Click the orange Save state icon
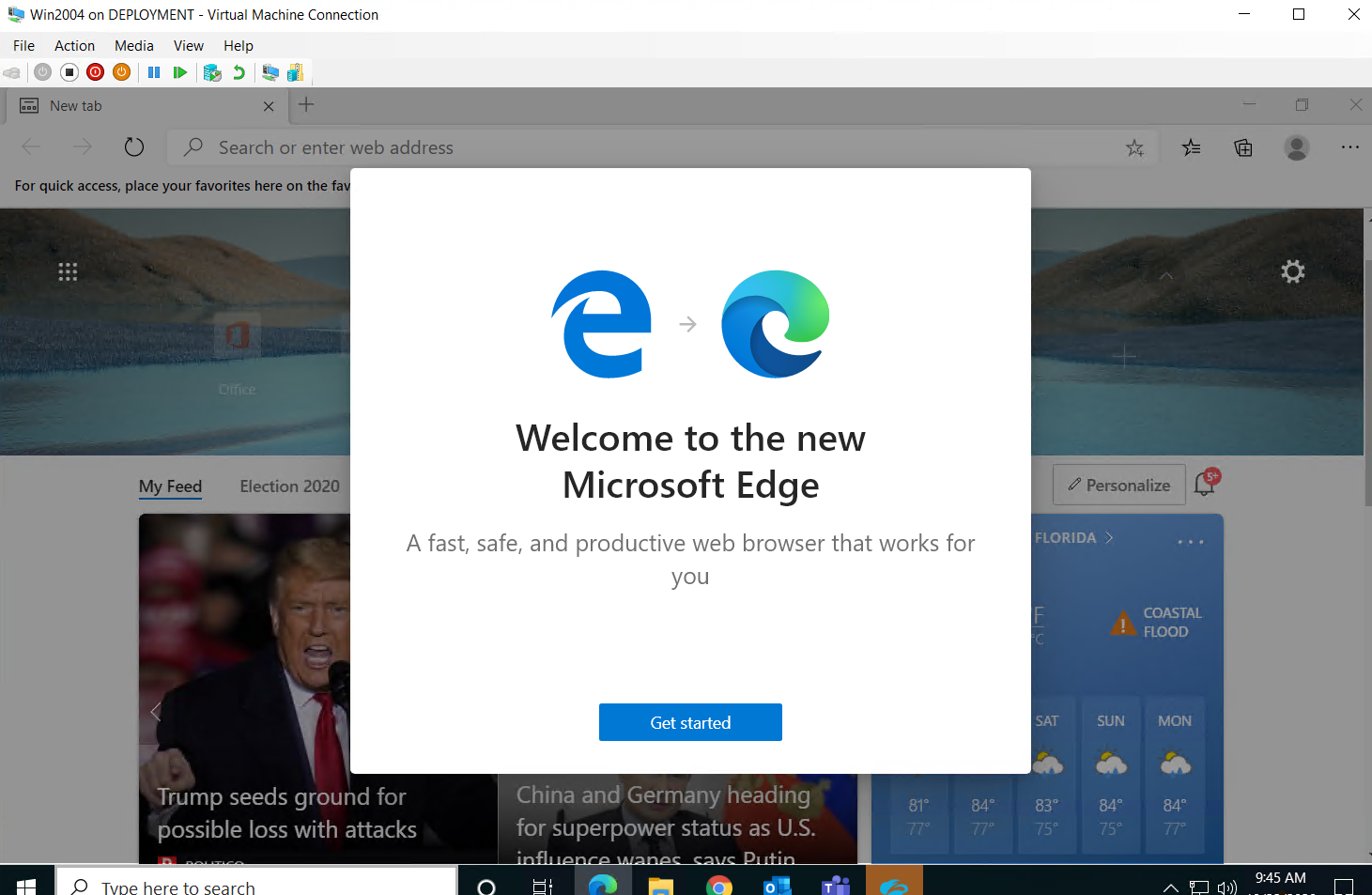The width and height of the screenshot is (1372, 895). click(121, 72)
